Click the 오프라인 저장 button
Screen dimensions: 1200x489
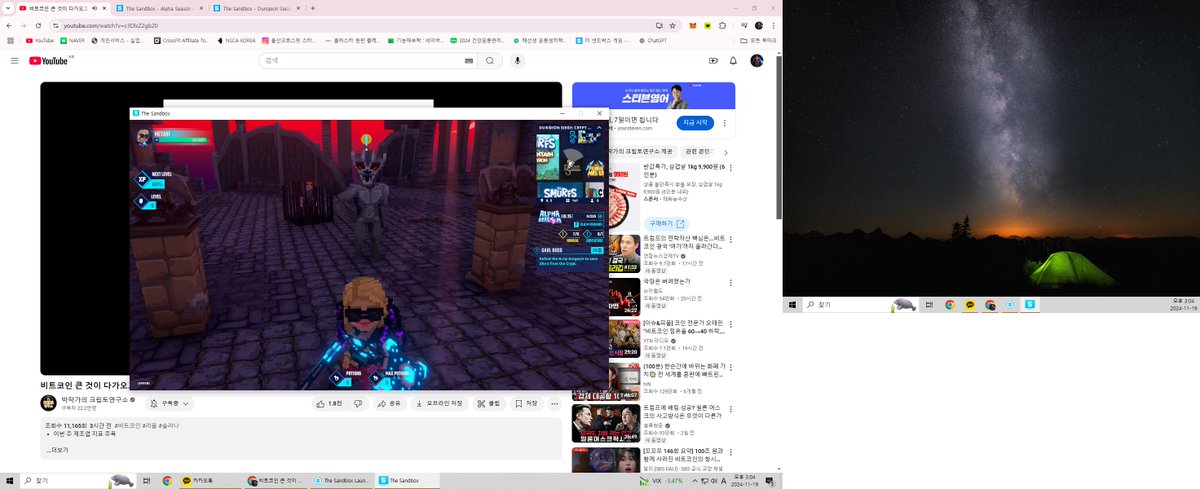click(439, 404)
